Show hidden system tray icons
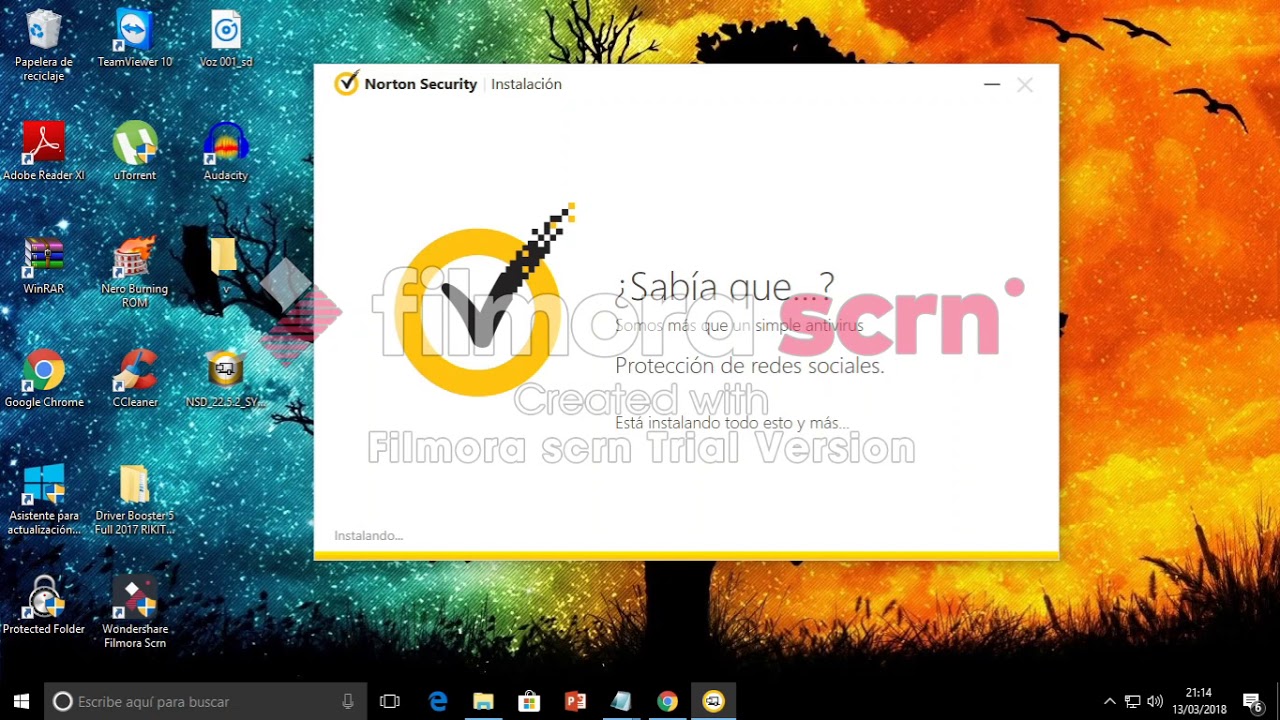The width and height of the screenshot is (1280, 720). pos(1109,701)
